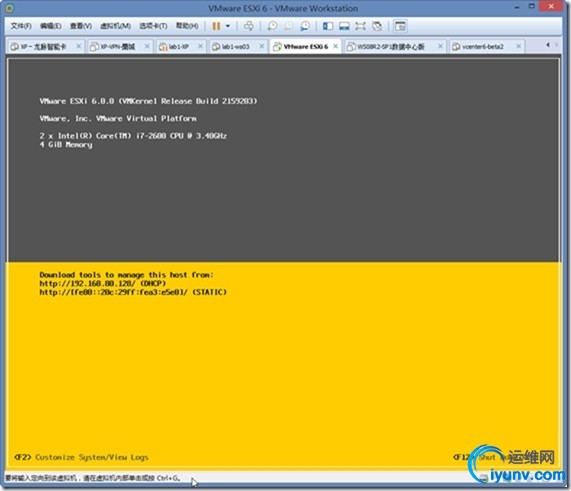571x491 pixels.
Task: Click the send Ctrl+Alt+Del toolbar icon
Action: 249,26
